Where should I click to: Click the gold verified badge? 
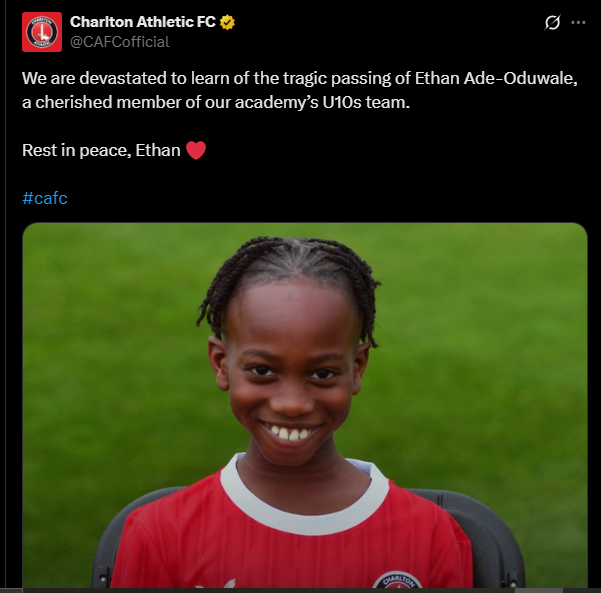pyautogui.click(x=227, y=22)
